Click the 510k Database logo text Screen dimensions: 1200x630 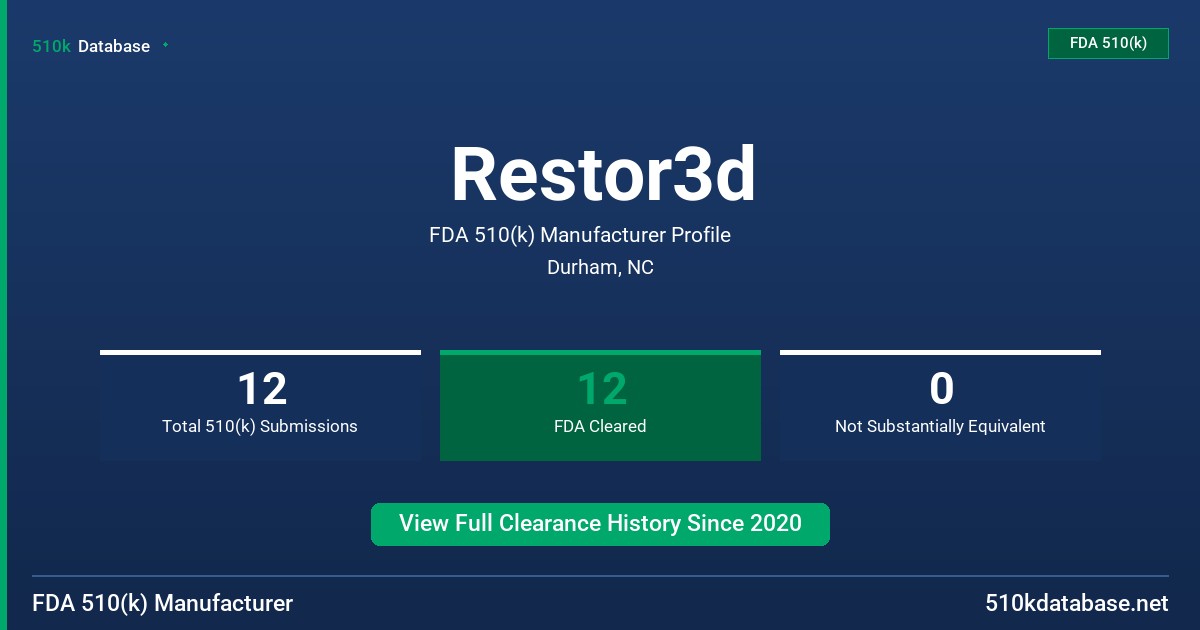91,46
